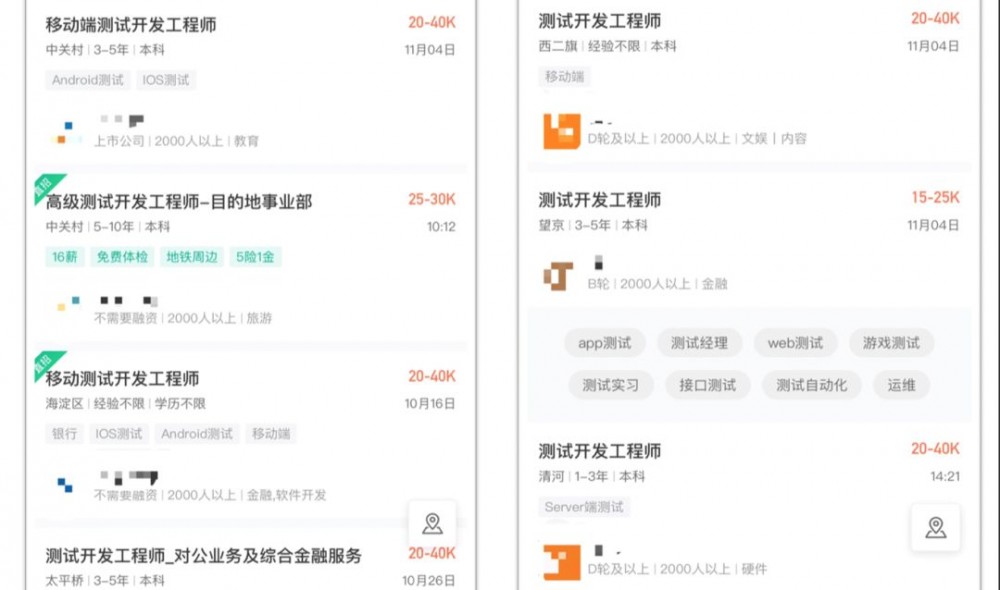Click logo beside 不需要融资 旅游 company

click(x=65, y=305)
